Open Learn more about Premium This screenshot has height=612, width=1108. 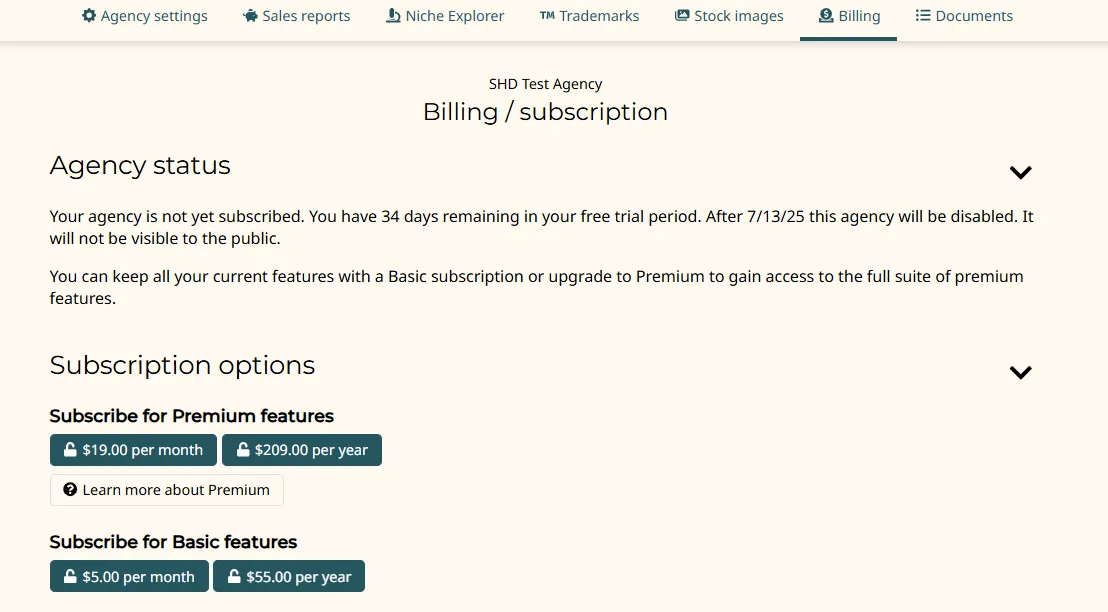[167, 490]
